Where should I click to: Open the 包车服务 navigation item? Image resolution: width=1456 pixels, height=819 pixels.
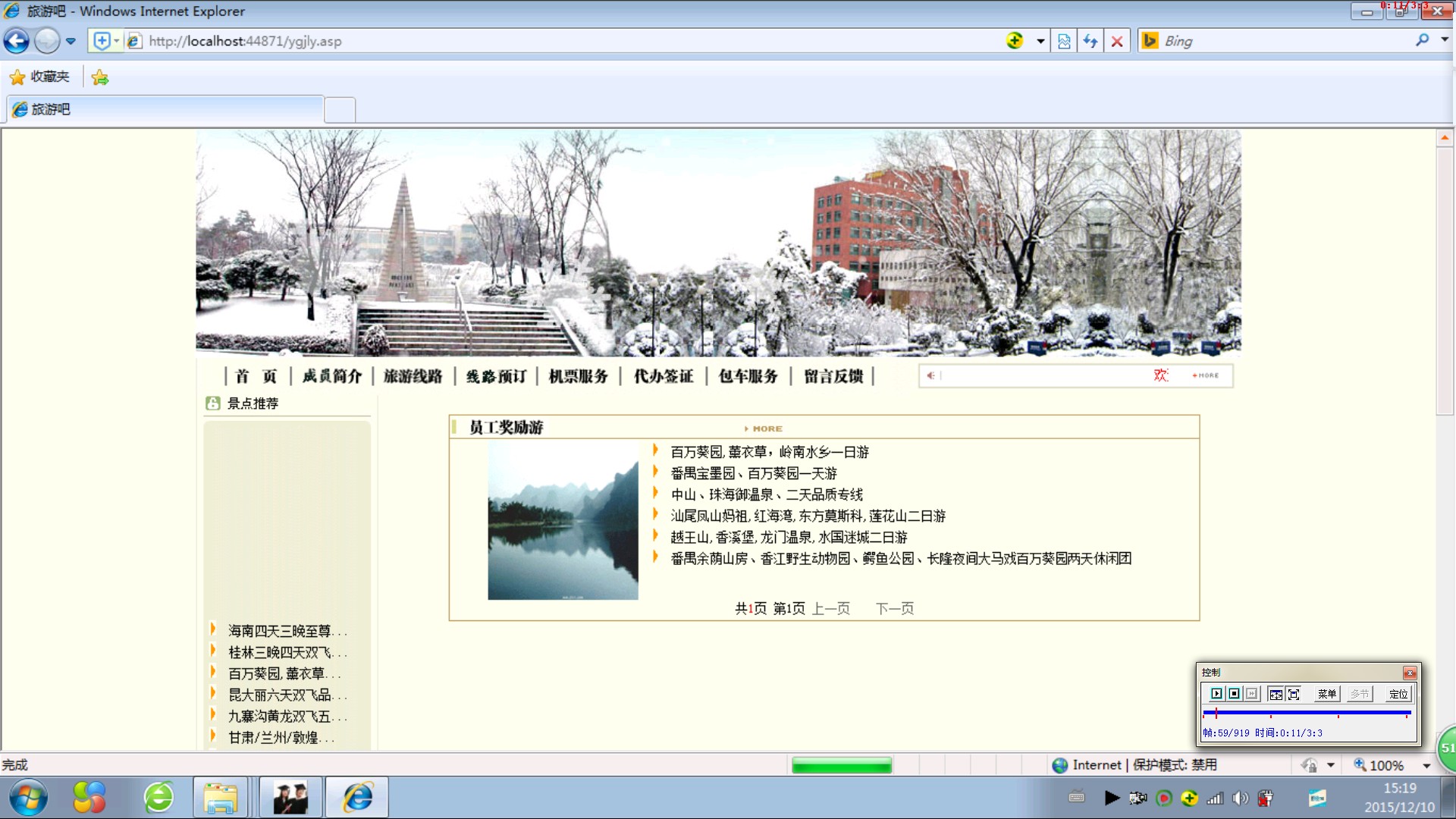point(748,376)
